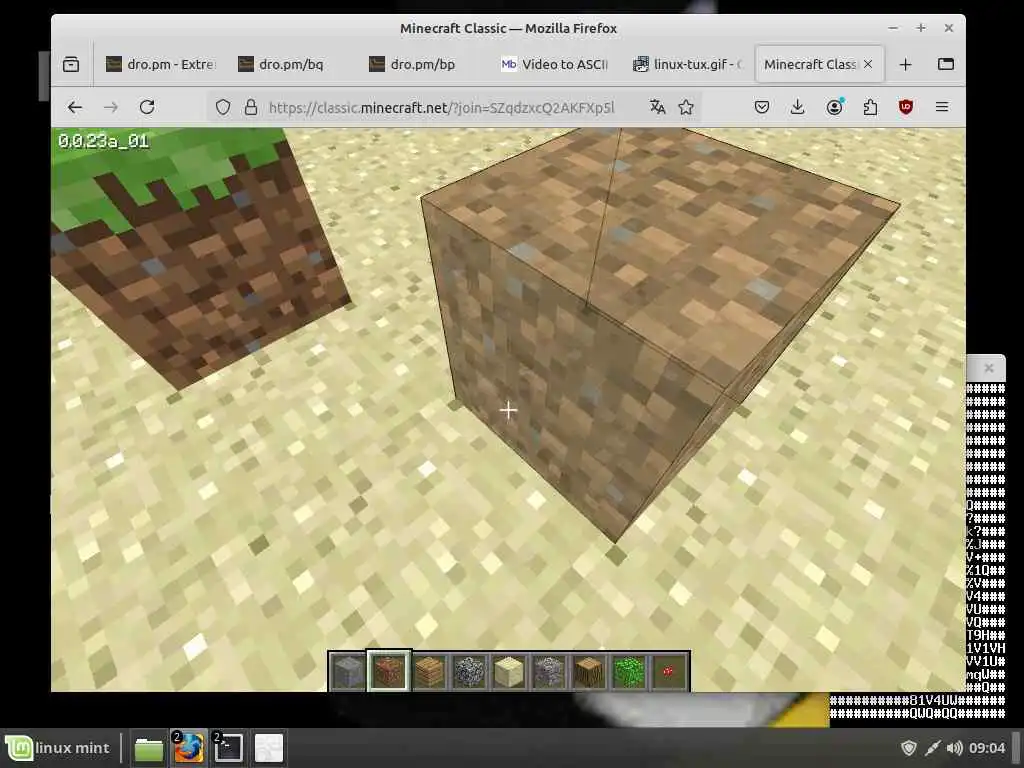Go forward to the next page
Viewport: 1024px width, 768px height.
[111, 107]
